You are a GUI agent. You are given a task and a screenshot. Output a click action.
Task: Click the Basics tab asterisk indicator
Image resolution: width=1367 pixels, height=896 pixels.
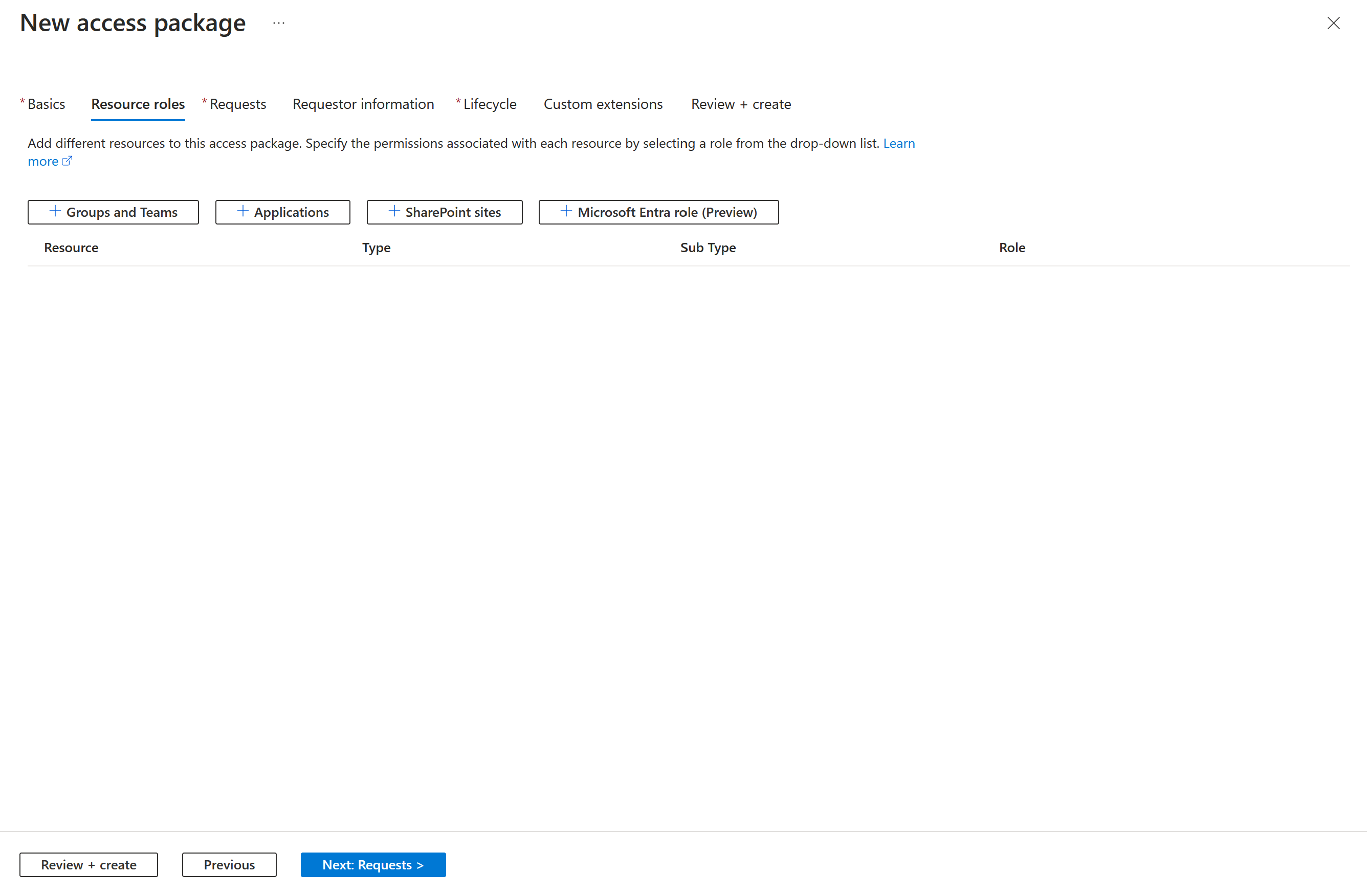click(x=22, y=103)
